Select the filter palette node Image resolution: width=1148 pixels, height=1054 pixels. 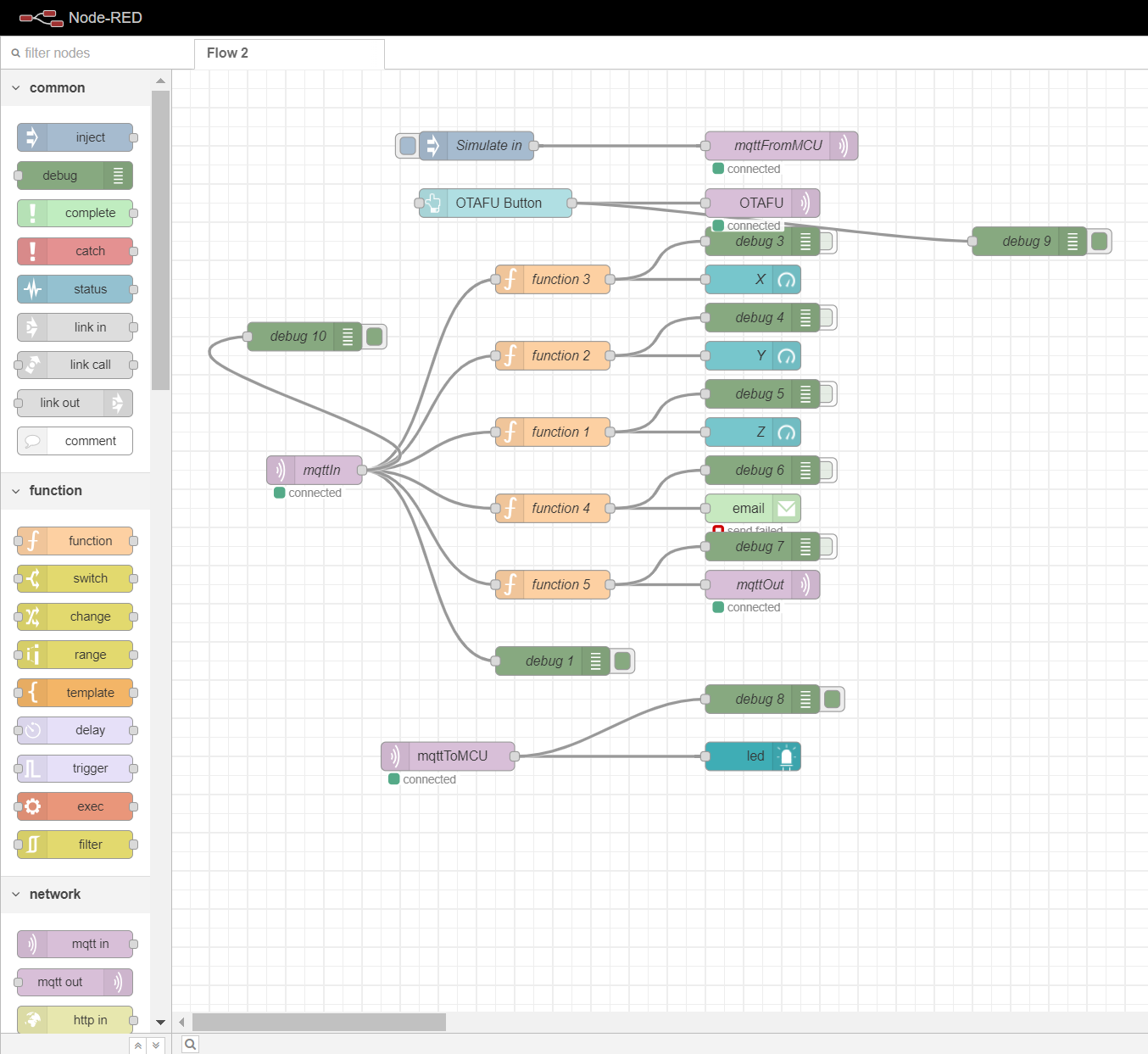click(75, 845)
